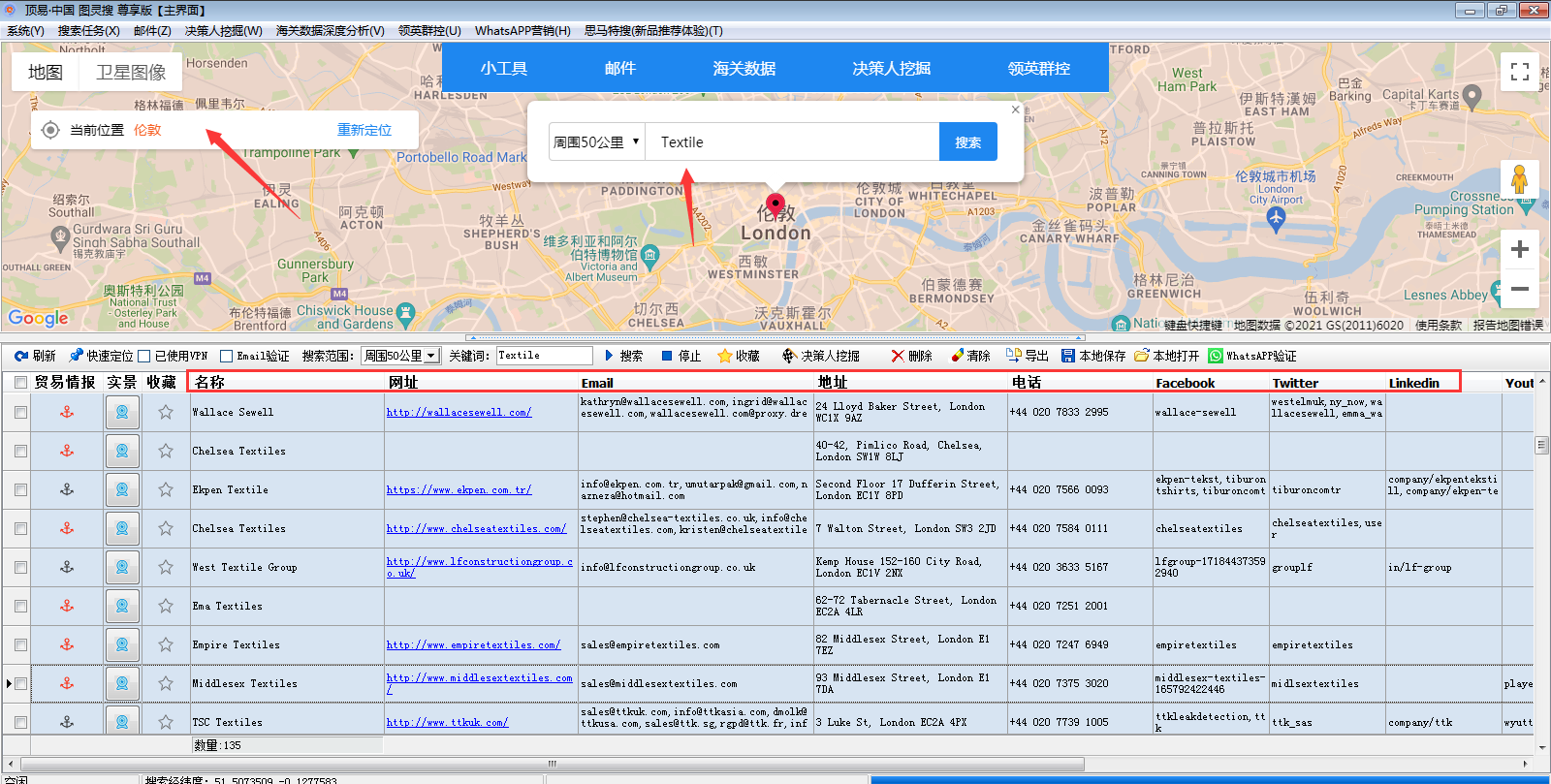Enable the Email验证 checkbox

coord(226,356)
